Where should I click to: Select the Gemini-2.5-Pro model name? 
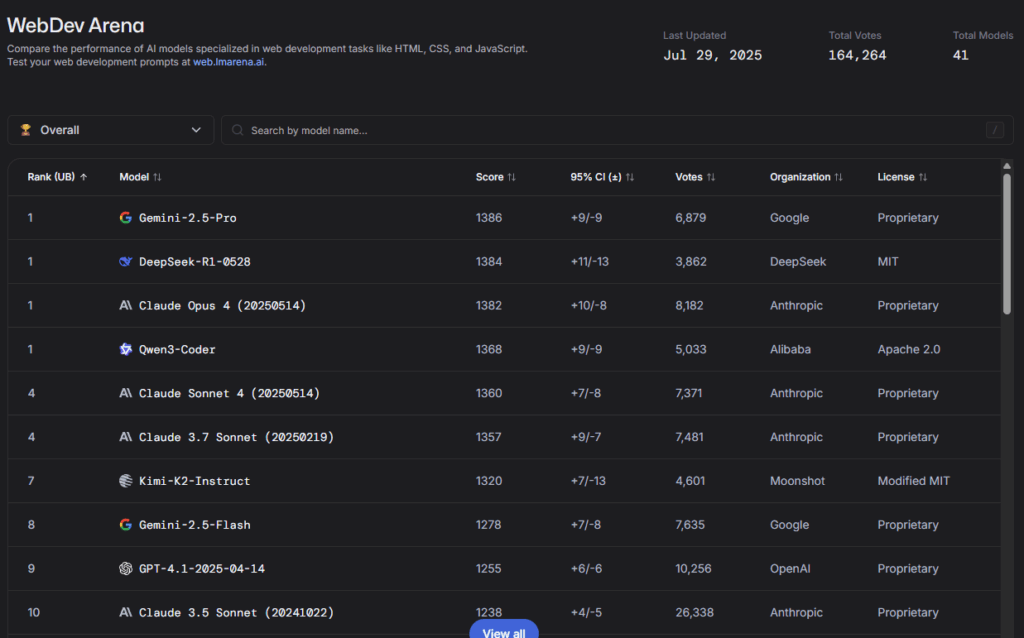tap(187, 217)
